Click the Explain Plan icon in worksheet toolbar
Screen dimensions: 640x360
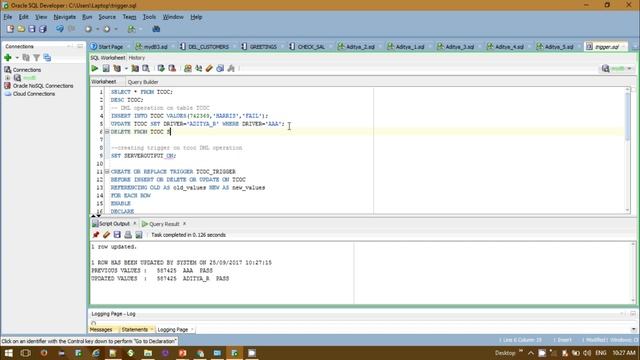coord(117,69)
